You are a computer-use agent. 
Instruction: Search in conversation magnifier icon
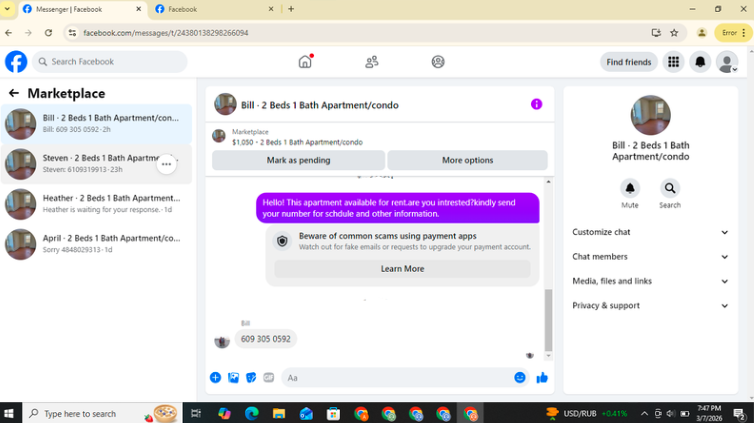click(669, 188)
